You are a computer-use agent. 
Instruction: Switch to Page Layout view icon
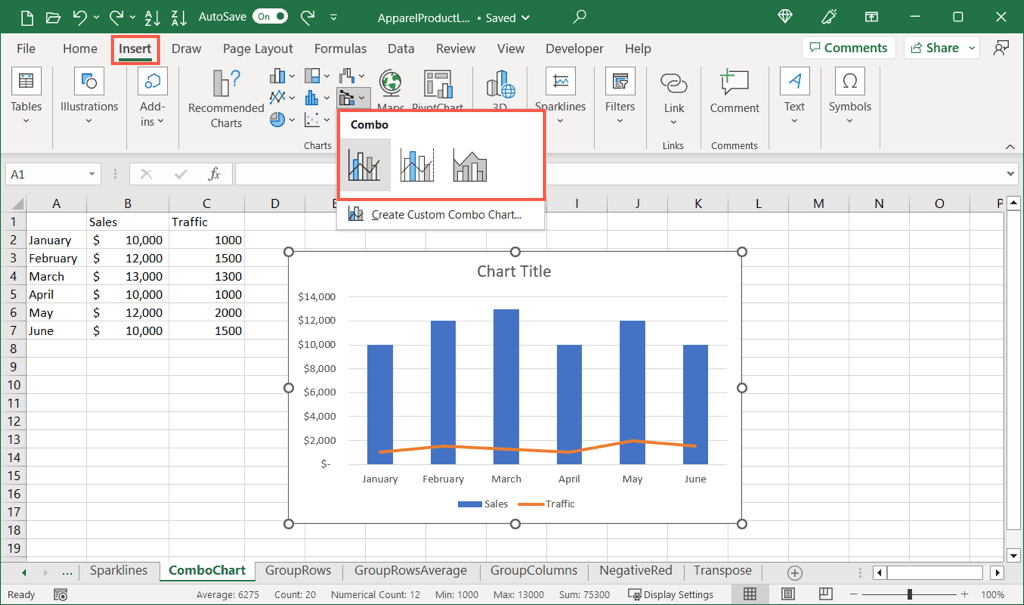point(788,593)
